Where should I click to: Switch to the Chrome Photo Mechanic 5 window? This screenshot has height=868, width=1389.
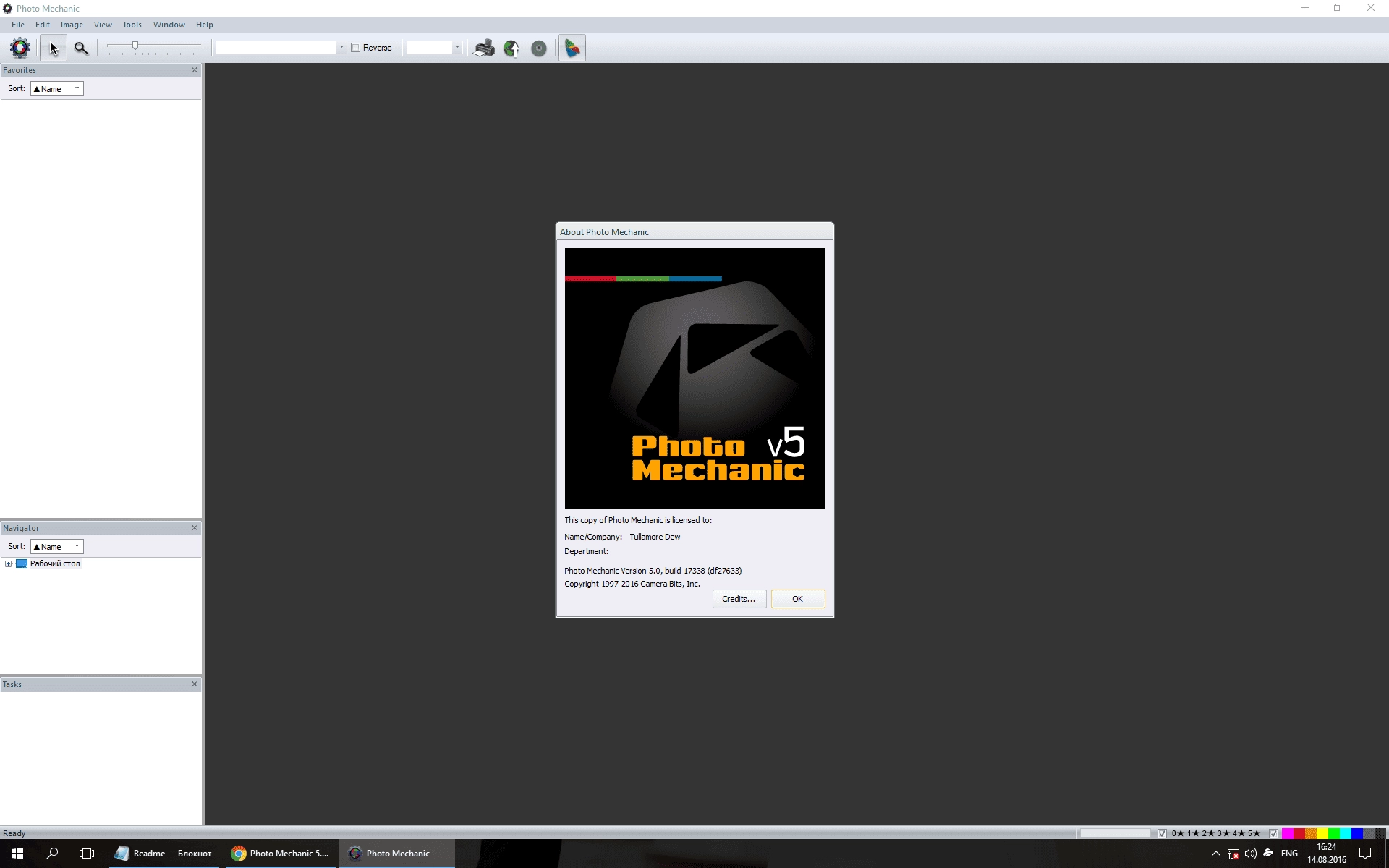click(x=281, y=854)
